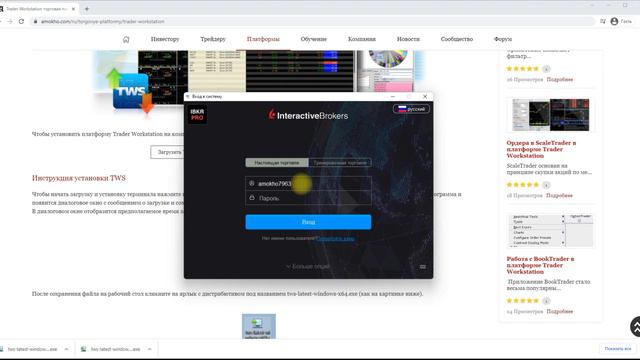Open the Новости menu item
Screen dimensions: 640x360
coord(408,39)
